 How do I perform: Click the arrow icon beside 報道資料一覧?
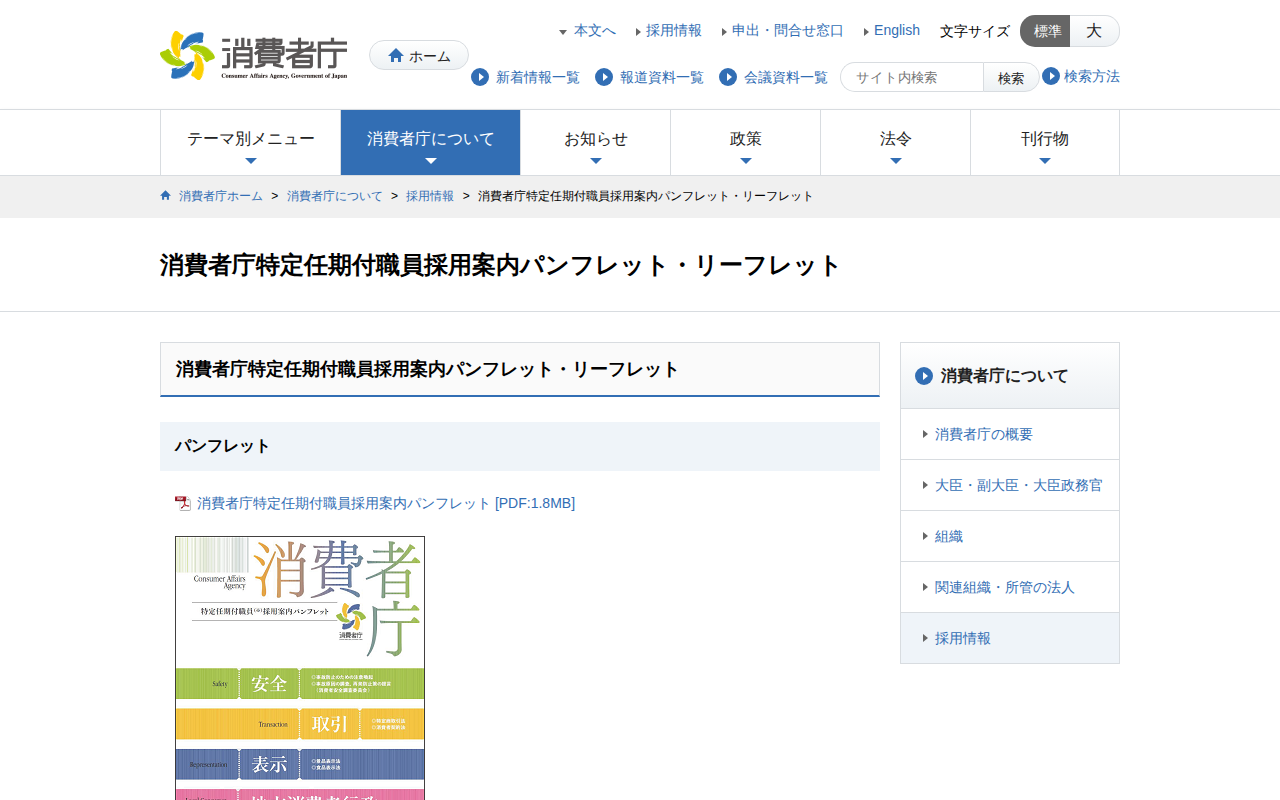604,77
